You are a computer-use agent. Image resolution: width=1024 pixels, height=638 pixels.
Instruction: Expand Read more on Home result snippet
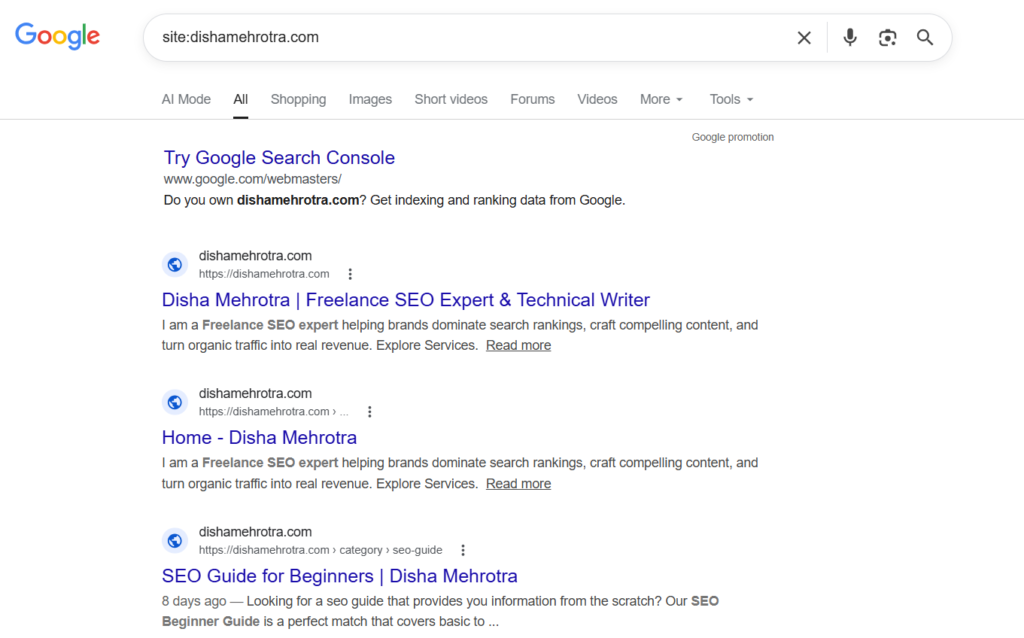[x=518, y=484]
